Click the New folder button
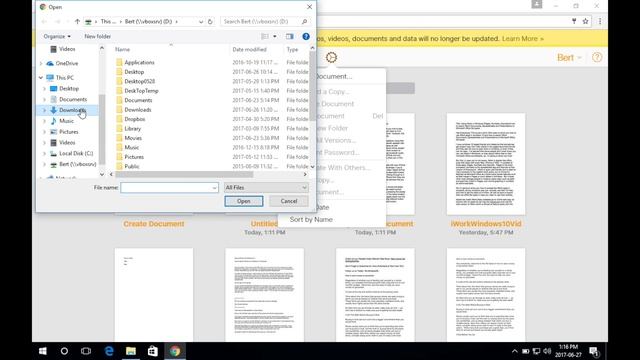 [x=98, y=36]
